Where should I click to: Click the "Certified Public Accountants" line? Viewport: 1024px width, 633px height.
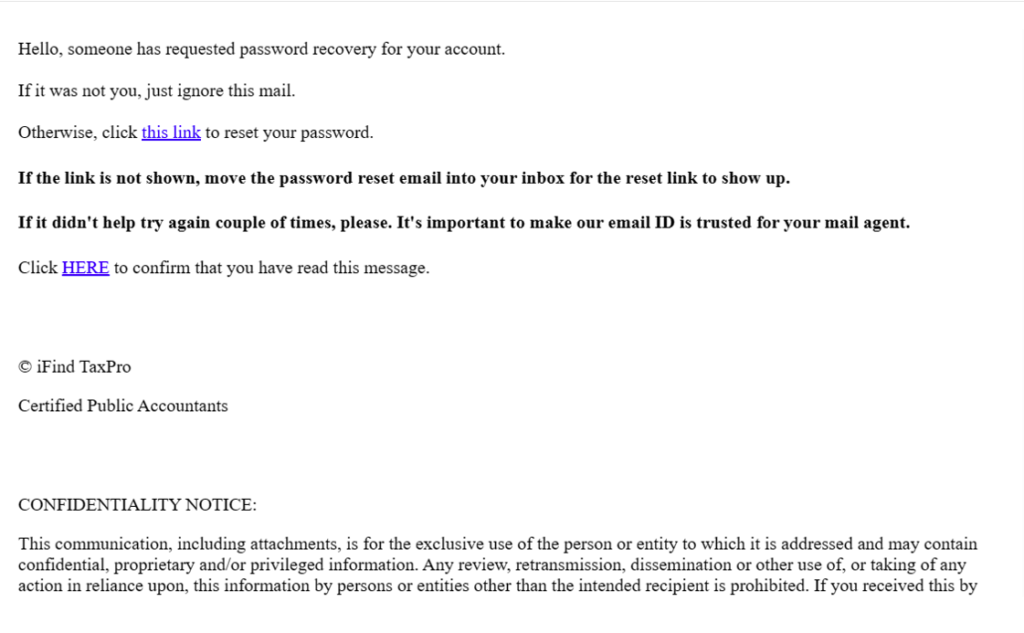(x=123, y=406)
